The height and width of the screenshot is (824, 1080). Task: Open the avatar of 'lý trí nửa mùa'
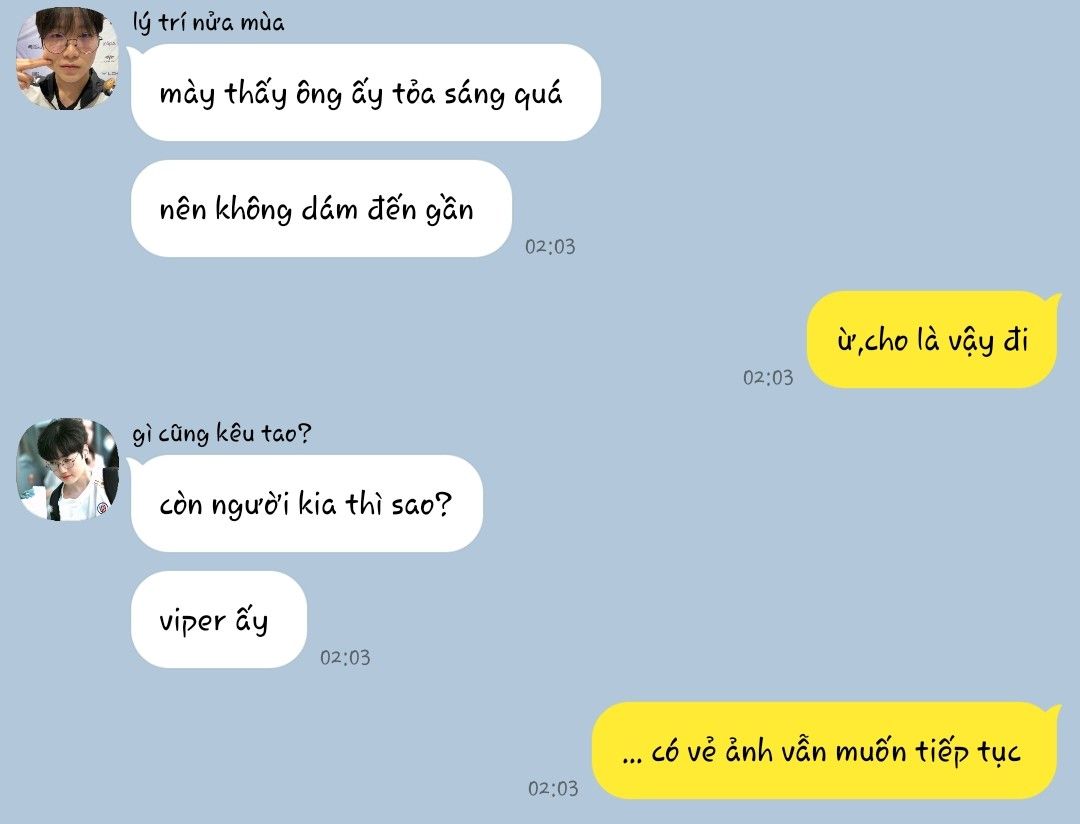click(x=67, y=59)
